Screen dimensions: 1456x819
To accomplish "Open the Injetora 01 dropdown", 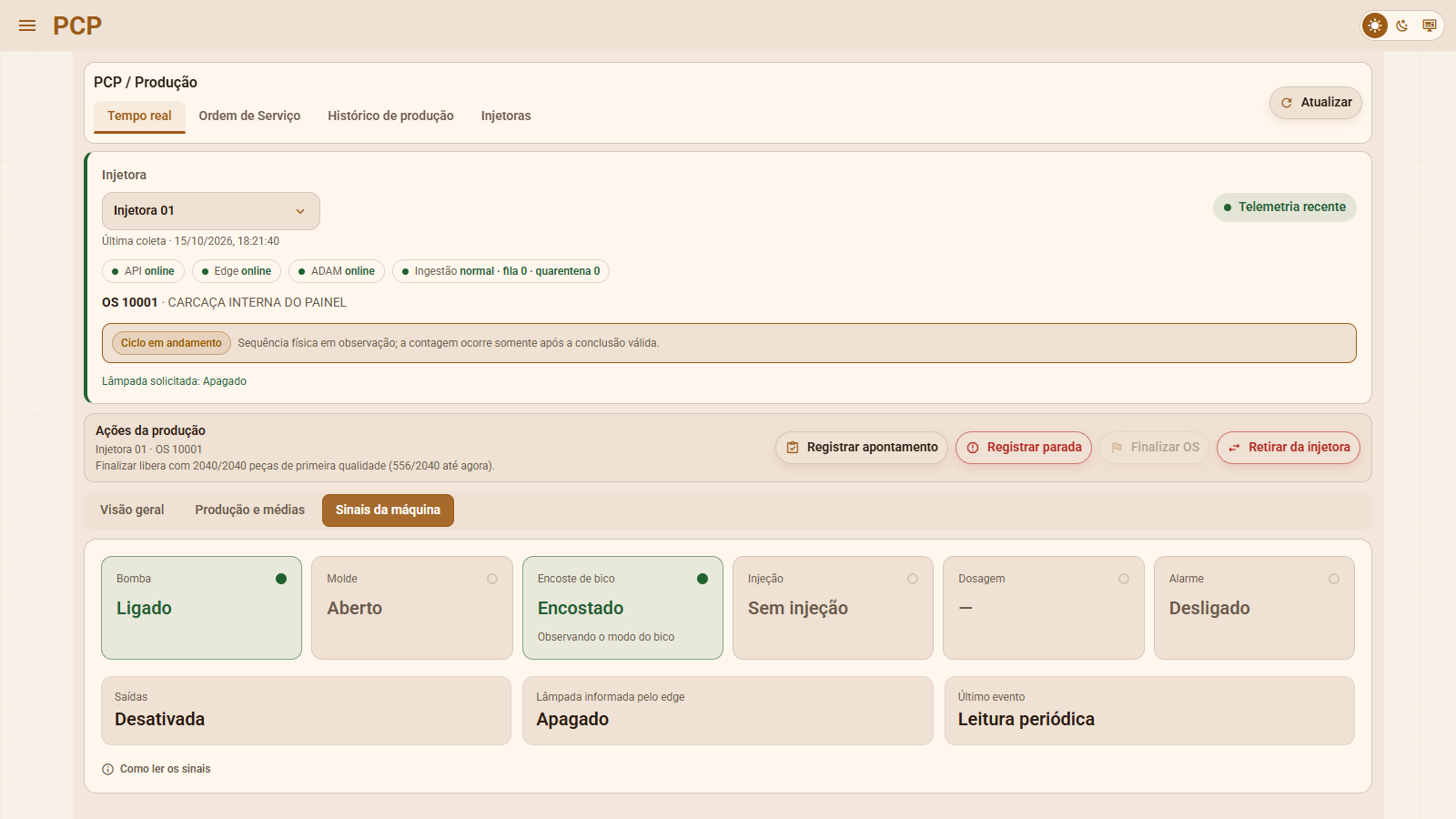I will (211, 211).
